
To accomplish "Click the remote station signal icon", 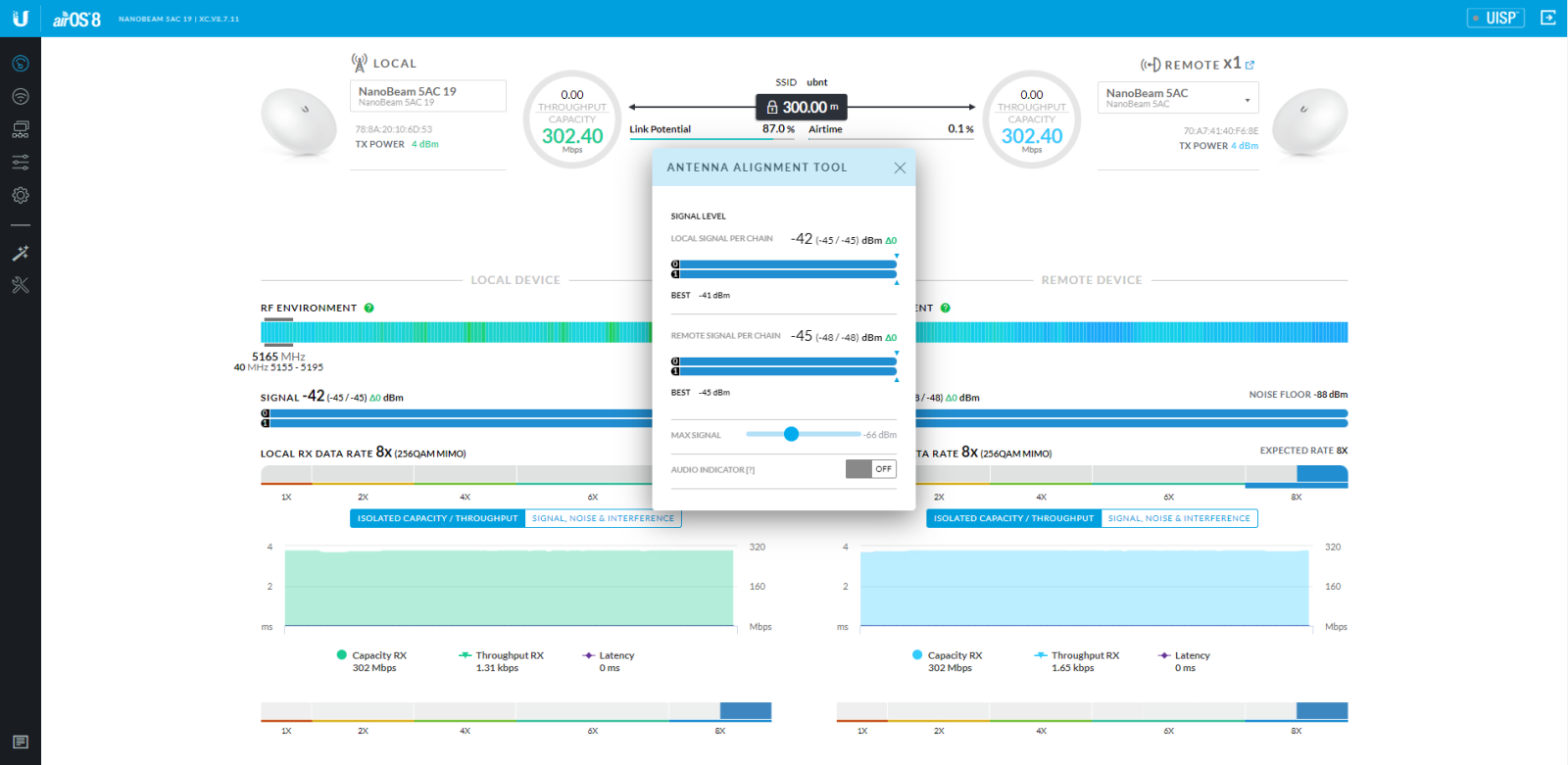I will click(x=1151, y=65).
